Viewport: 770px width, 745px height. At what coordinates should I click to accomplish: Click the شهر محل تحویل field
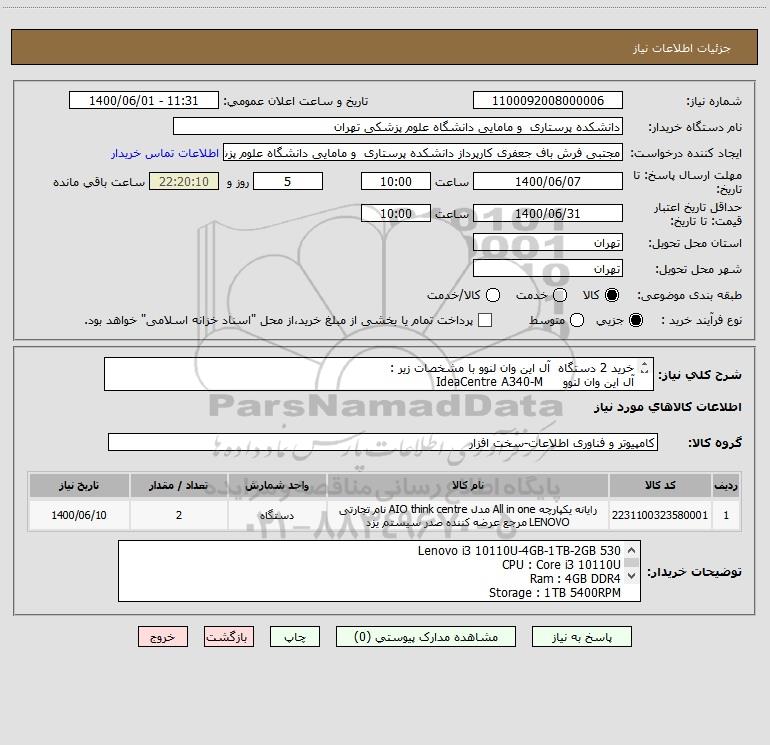coord(548,269)
